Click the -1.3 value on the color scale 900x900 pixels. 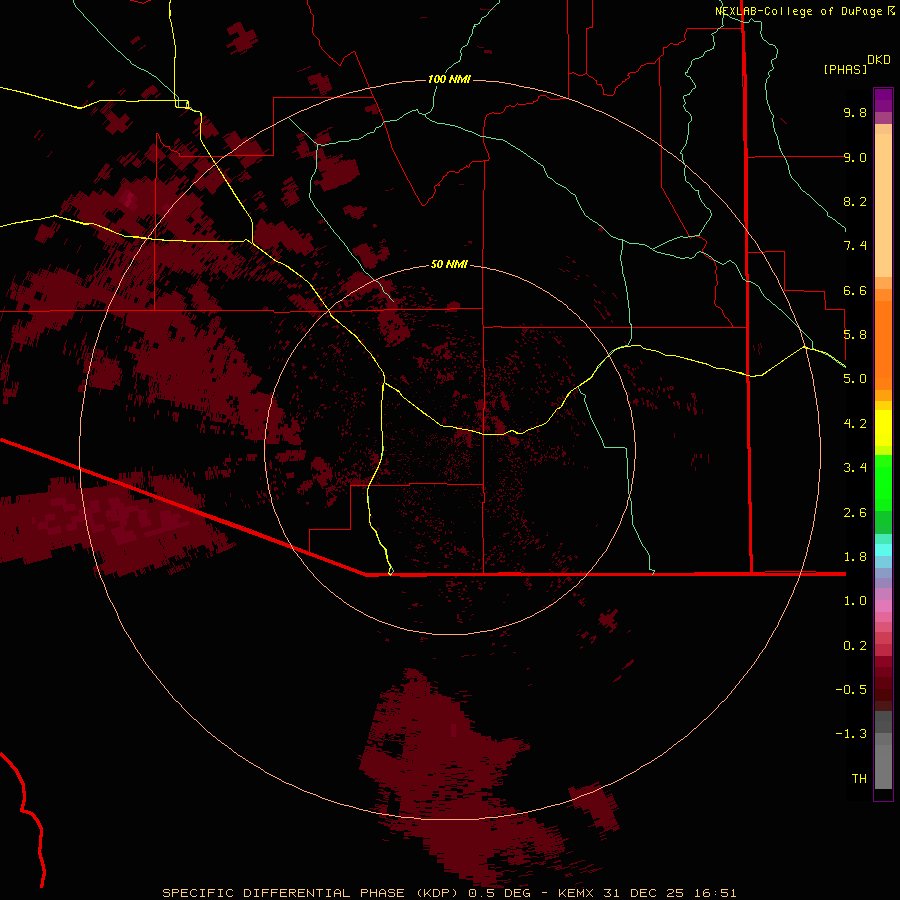(x=851, y=734)
